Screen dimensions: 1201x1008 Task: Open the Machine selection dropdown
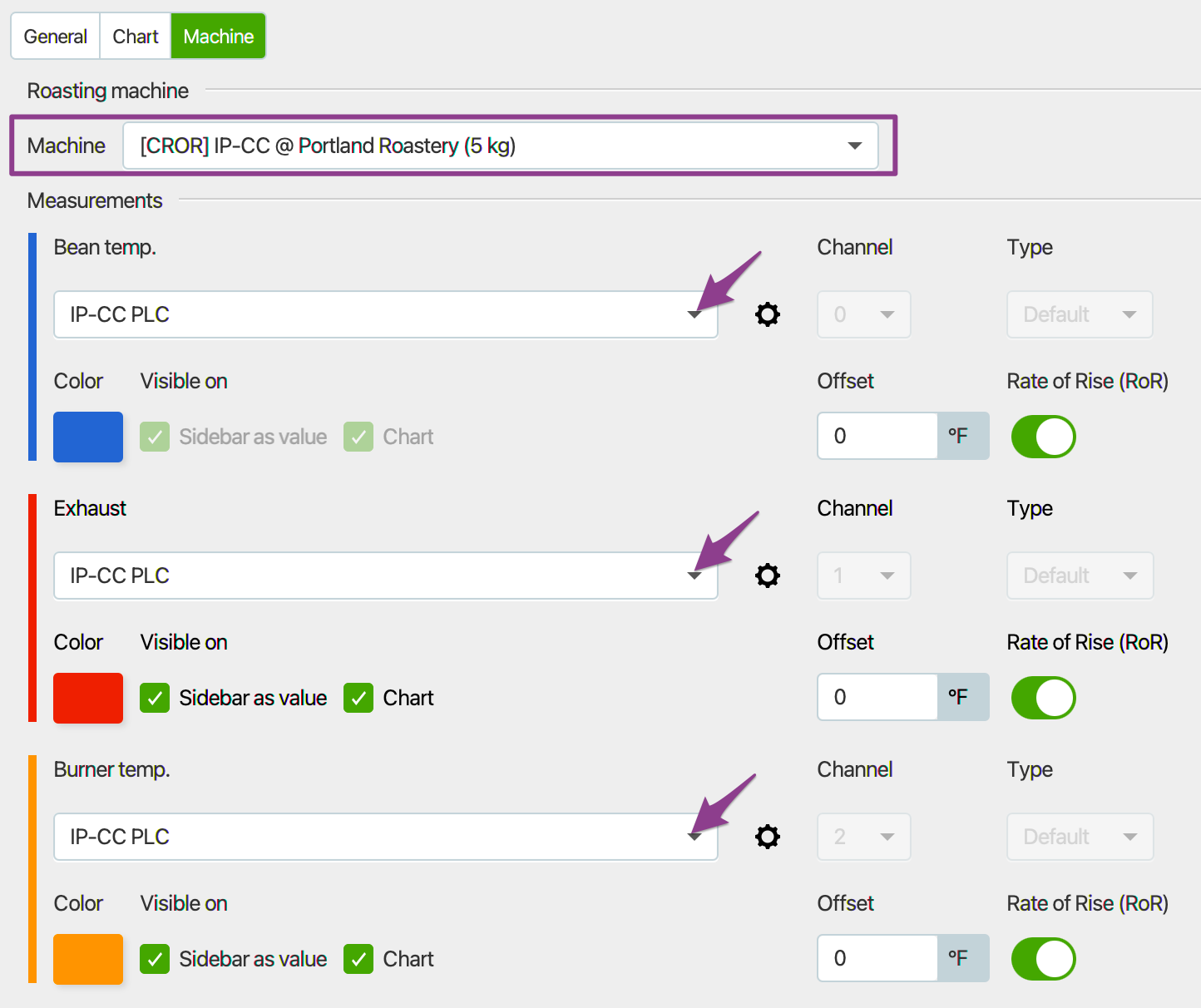501,146
